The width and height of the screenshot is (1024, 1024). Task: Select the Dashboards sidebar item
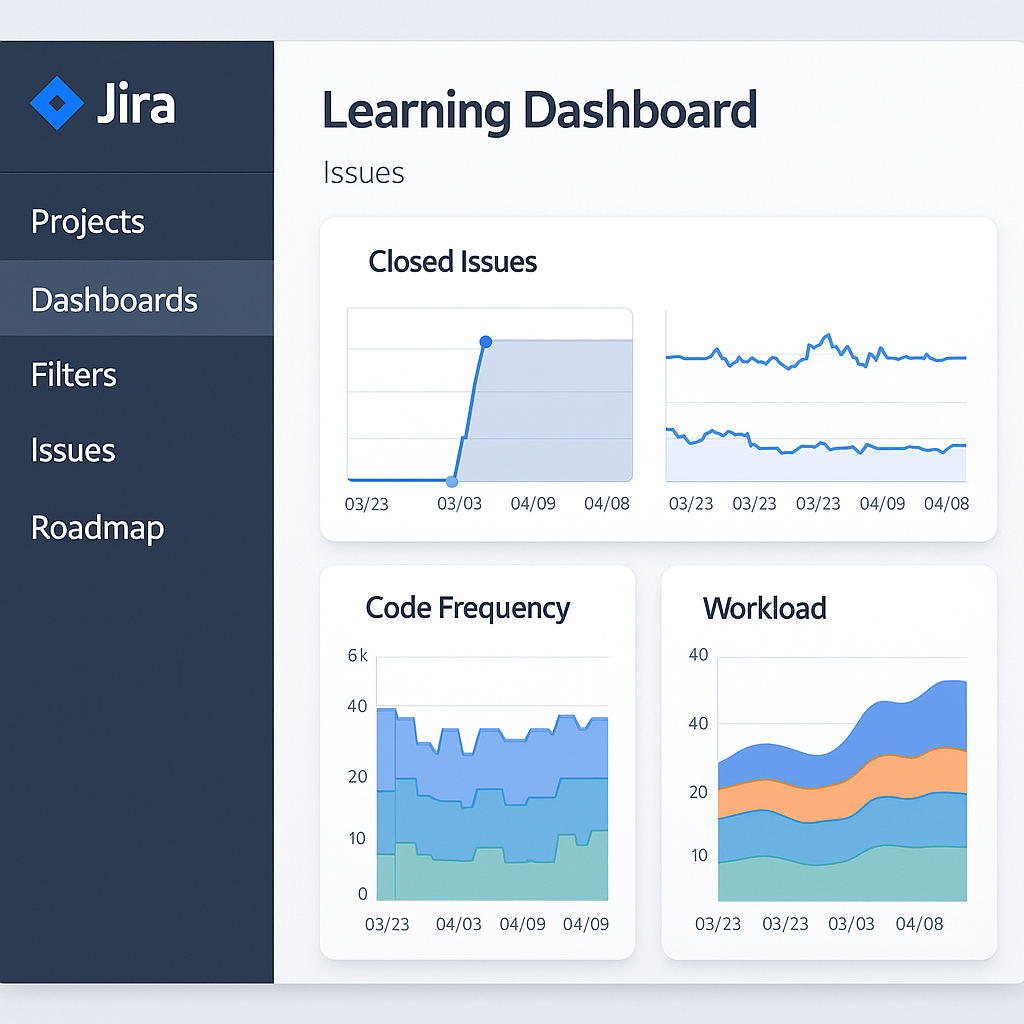click(x=114, y=299)
